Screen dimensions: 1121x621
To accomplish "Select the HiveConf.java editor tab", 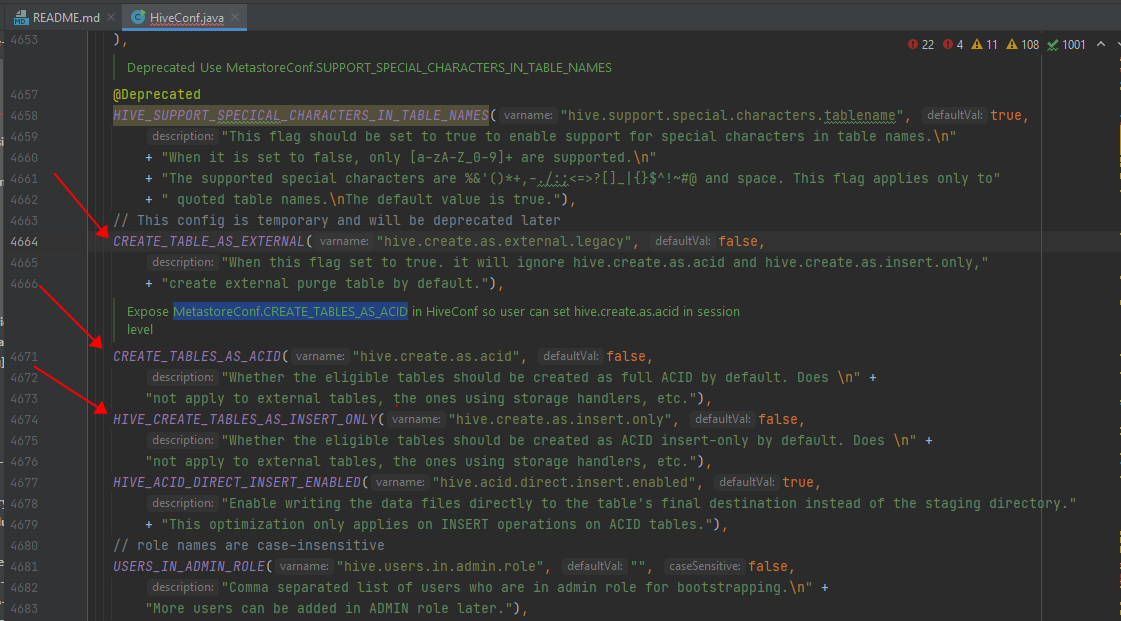I will click(185, 17).
